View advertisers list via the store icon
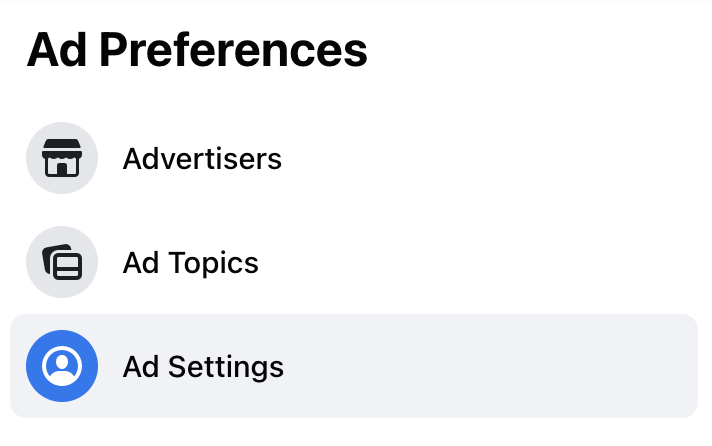Screen dimensions: 712x446 click(x=62, y=158)
